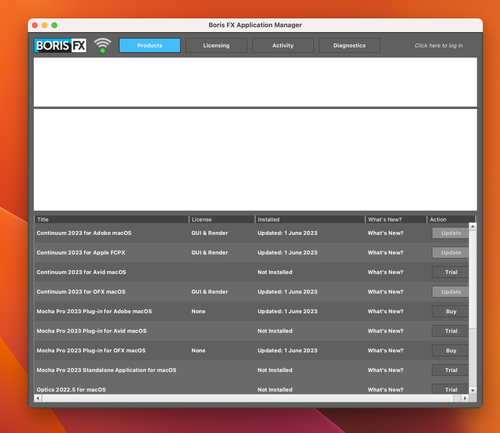Maximize the Application Manager window

(54, 25)
